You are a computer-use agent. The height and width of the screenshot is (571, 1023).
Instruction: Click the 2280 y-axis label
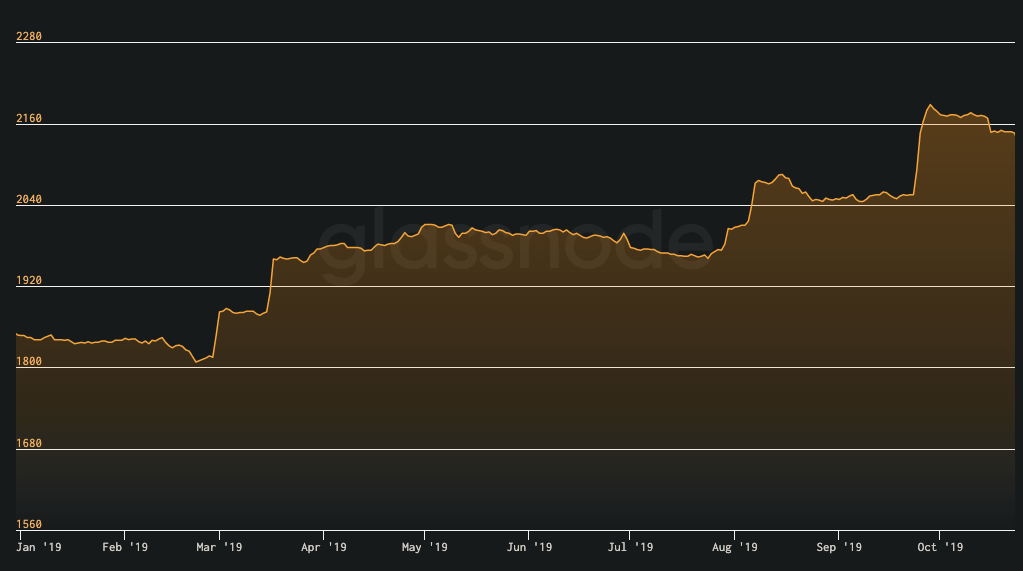(x=29, y=37)
